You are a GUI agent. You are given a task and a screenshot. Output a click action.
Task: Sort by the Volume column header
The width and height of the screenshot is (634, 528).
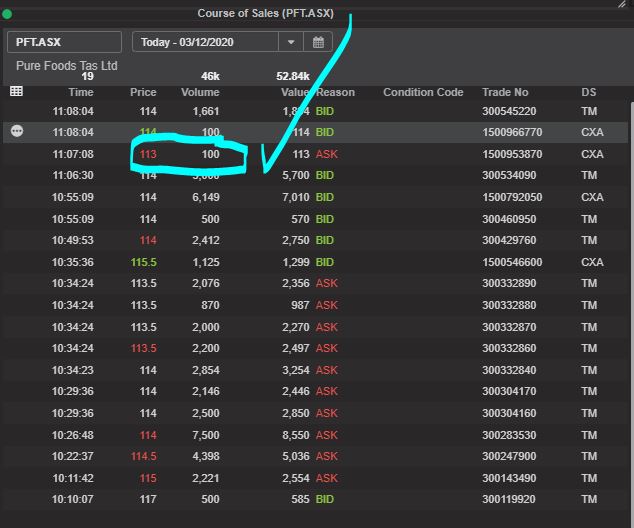tap(200, 92)
